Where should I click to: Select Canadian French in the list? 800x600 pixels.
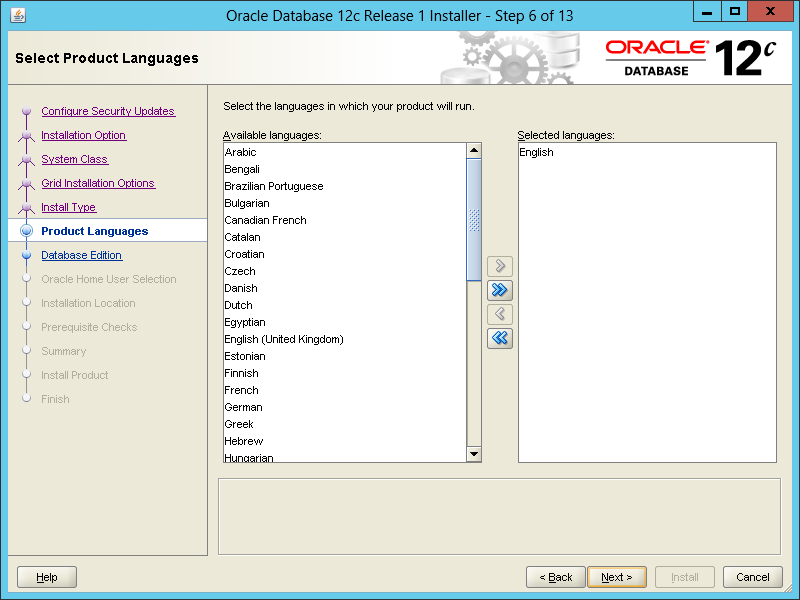pos(345,220)
